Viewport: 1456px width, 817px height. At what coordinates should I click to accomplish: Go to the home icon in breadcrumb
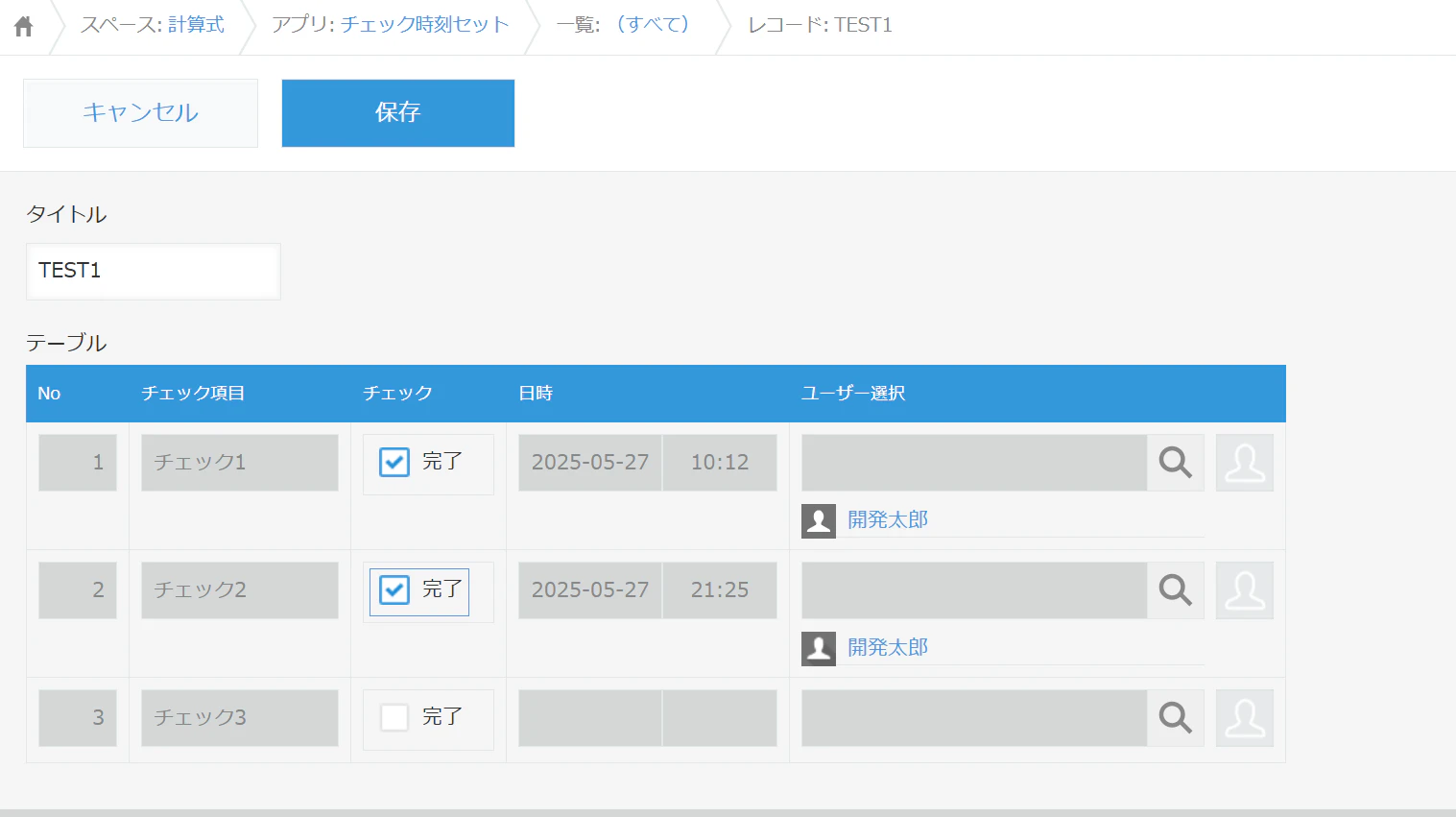tap(24, 26)
